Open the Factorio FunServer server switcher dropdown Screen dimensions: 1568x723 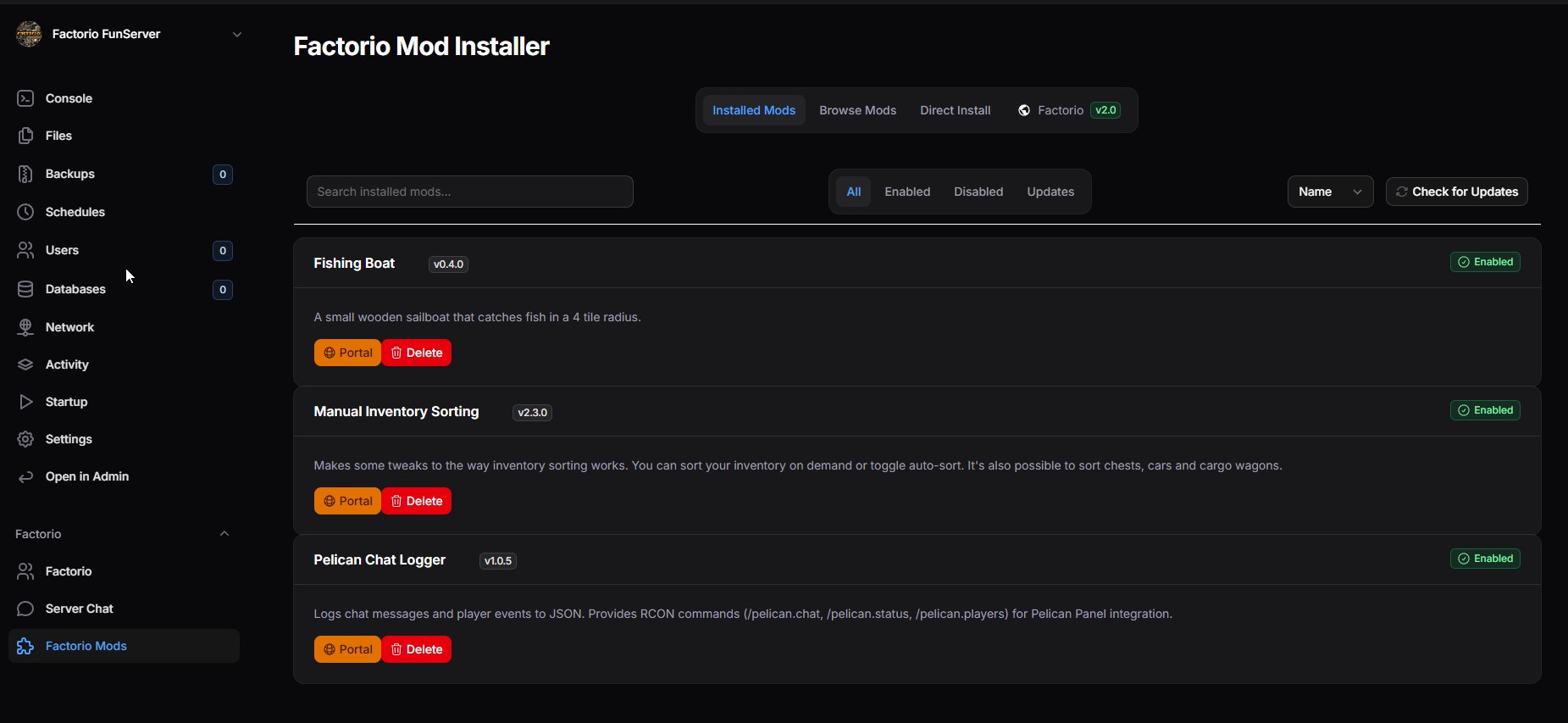129,34
